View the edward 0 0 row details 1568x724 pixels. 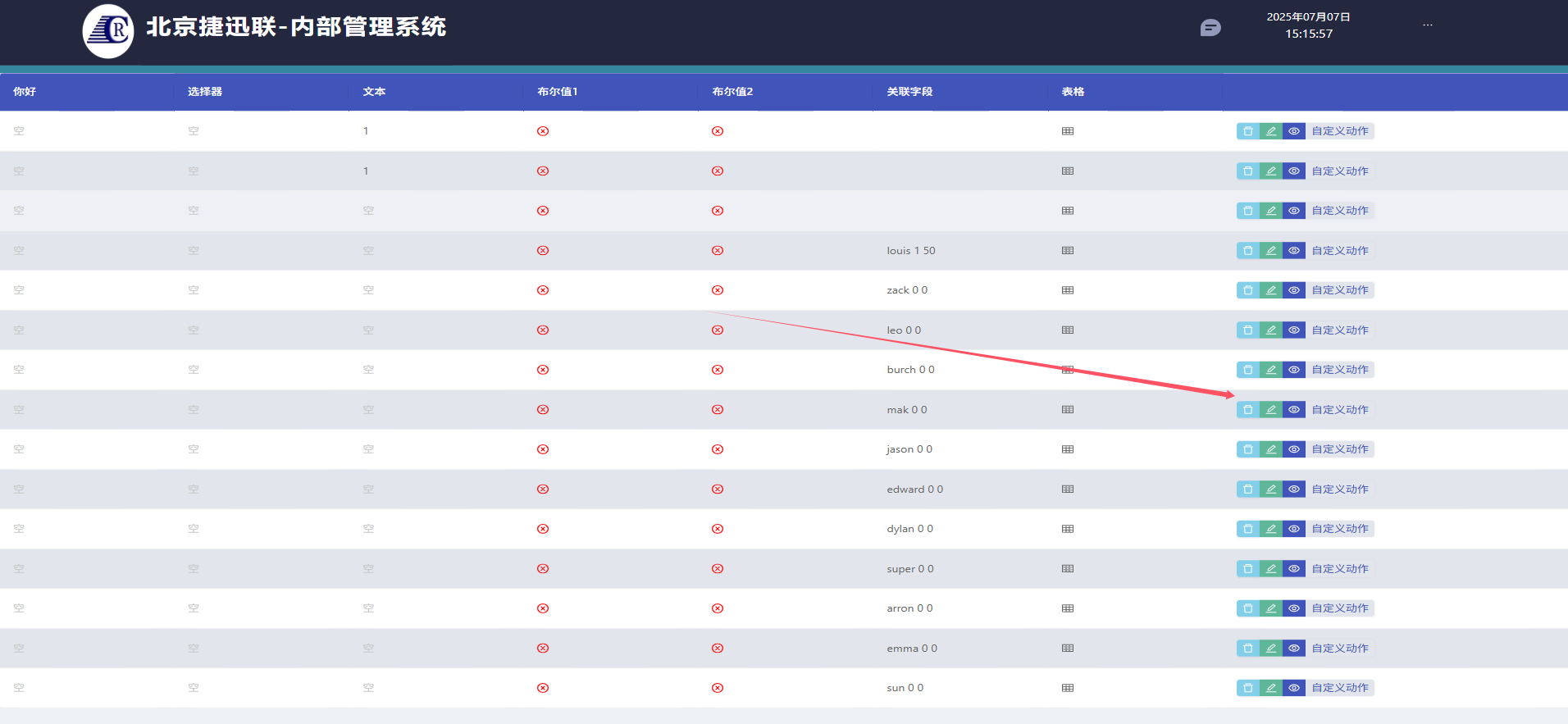pyautogui.click(x=1294, y=489)
